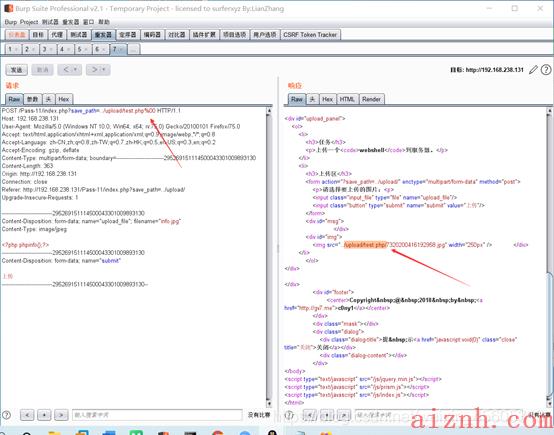Show request Raw view tab
This screenshot has width=554, height=435.
coord(14,99)
